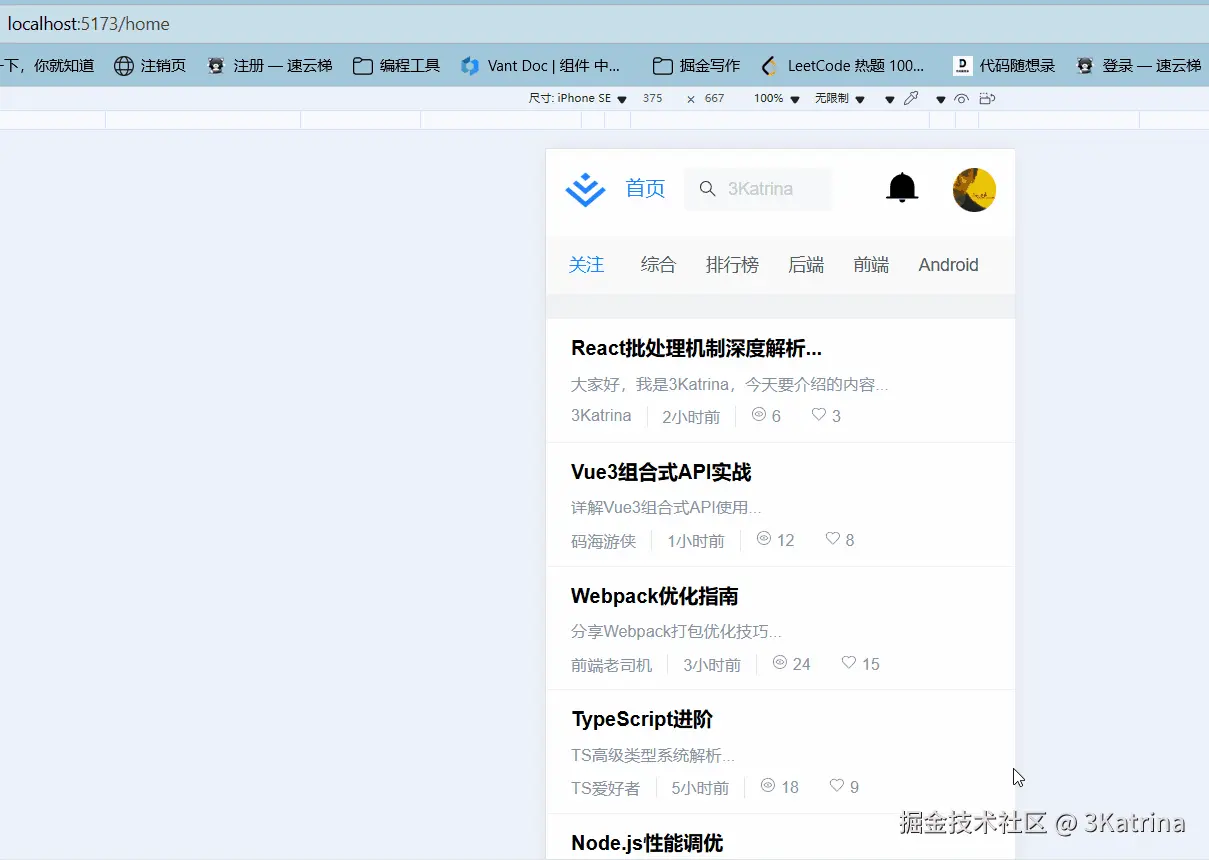Image resolution: width=1209 pixels, height=860 pixels.
Task: Switch to the Android tab
Action: (x=948, y=265)
